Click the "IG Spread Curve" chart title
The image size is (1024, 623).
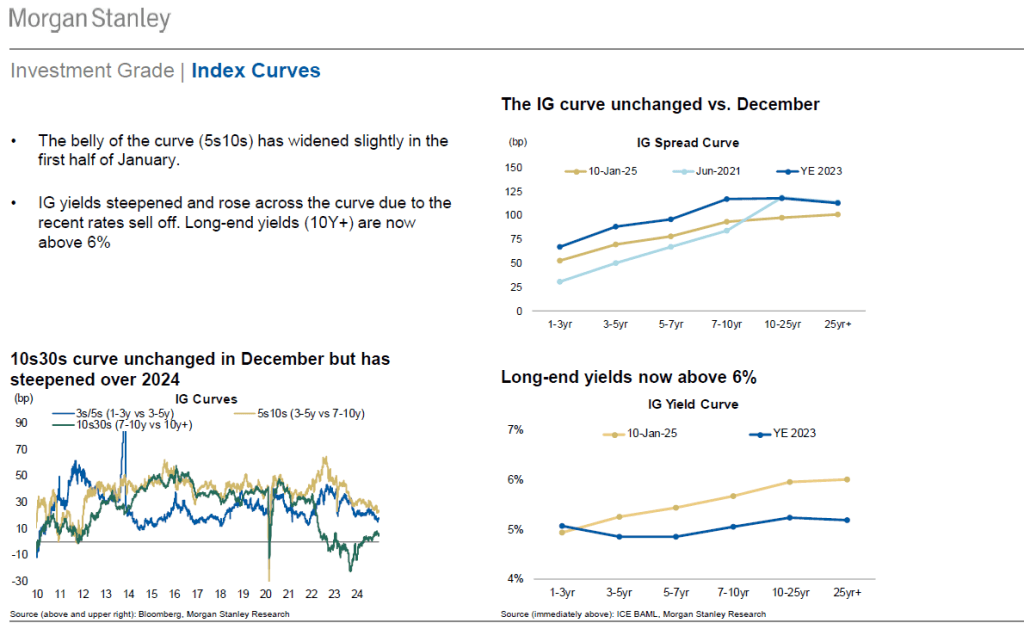[x=688, y=143]
